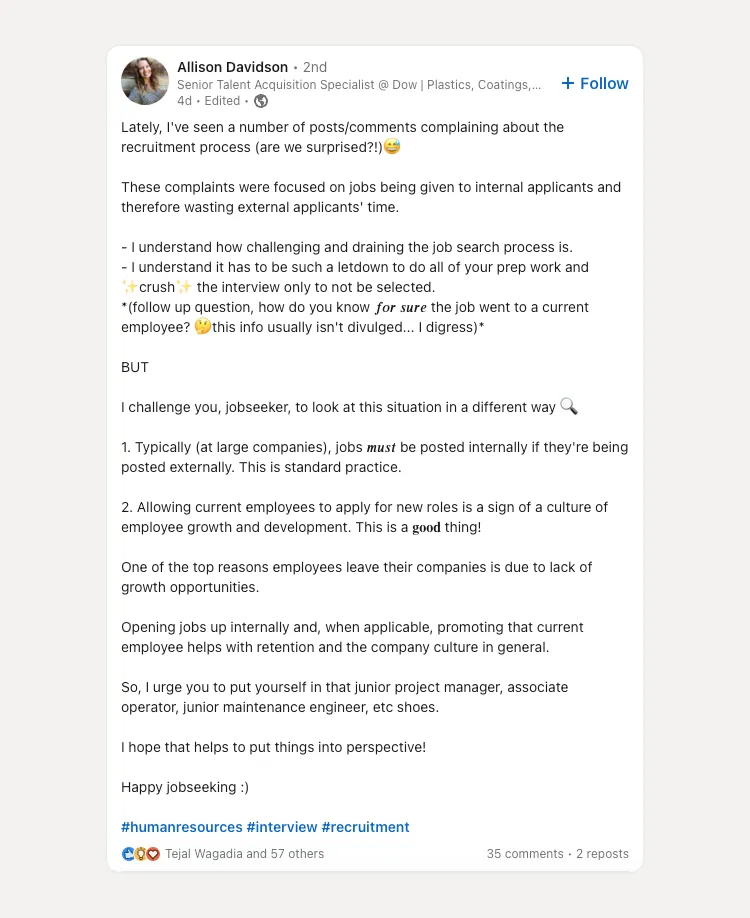750x918 pixels.
Task: Click the Edited label under the name
Action: coord(223,101)
